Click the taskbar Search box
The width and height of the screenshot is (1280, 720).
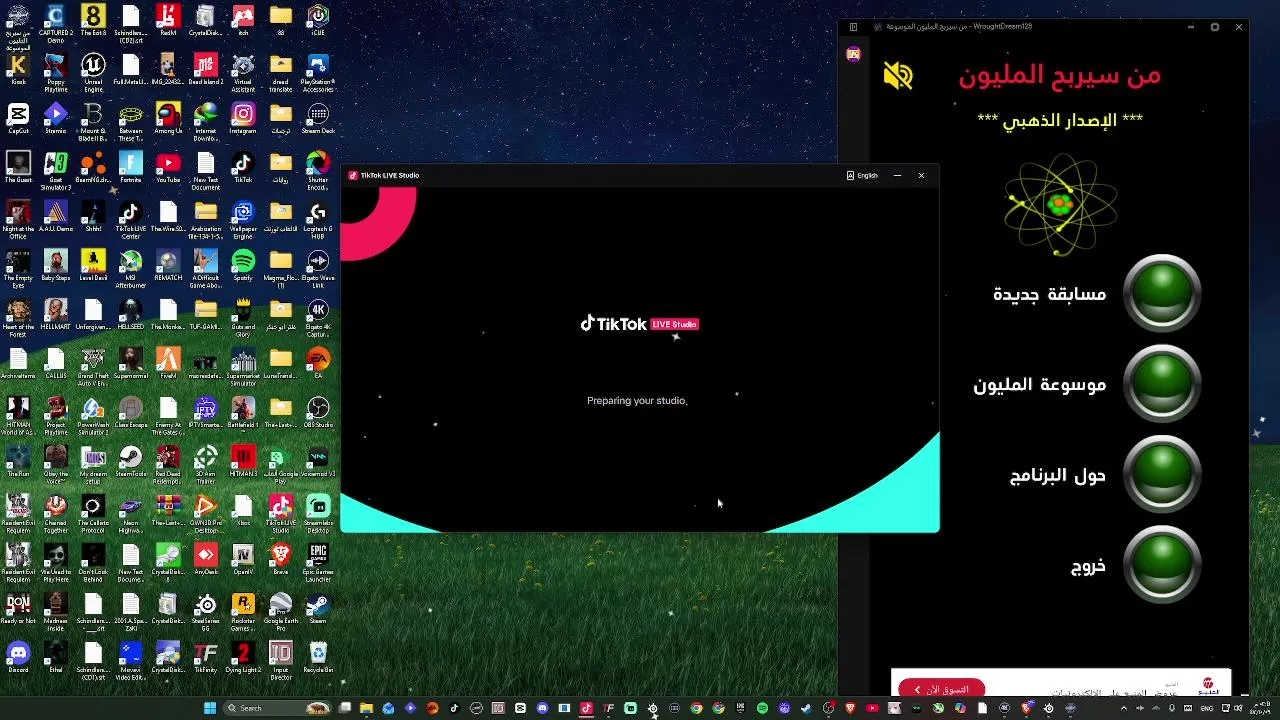278,708
